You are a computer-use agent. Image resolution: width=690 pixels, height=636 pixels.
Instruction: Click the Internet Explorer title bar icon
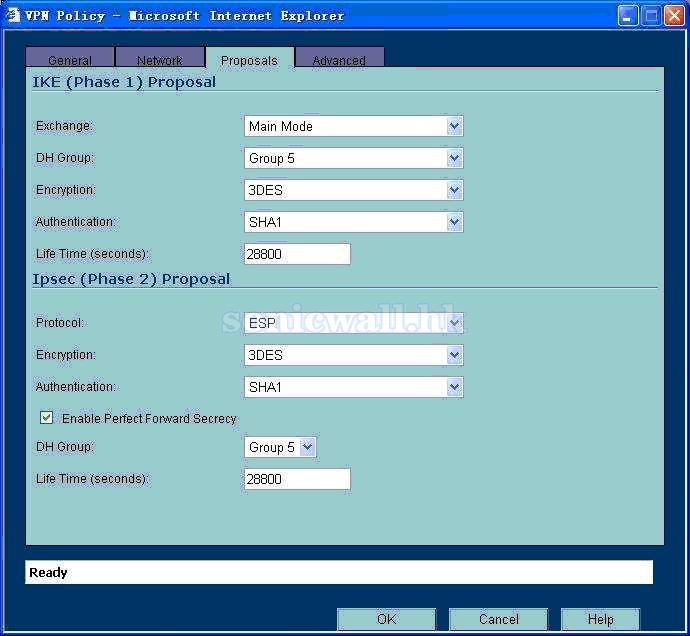coord(13,15)
